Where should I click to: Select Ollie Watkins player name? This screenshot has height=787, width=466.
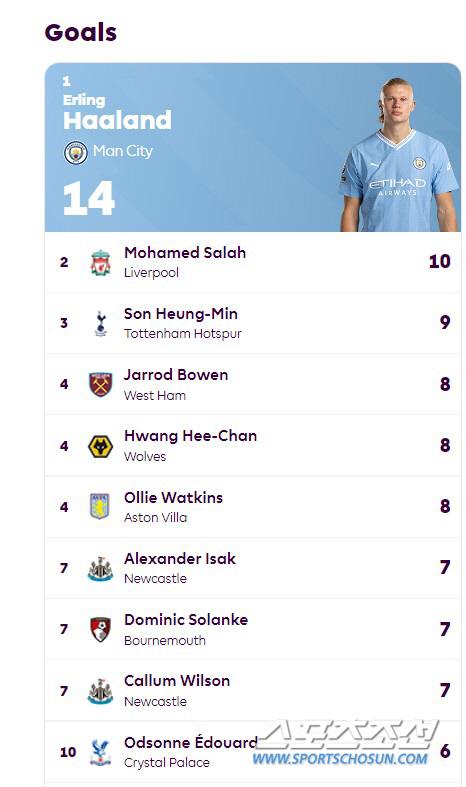coord(173,497)
